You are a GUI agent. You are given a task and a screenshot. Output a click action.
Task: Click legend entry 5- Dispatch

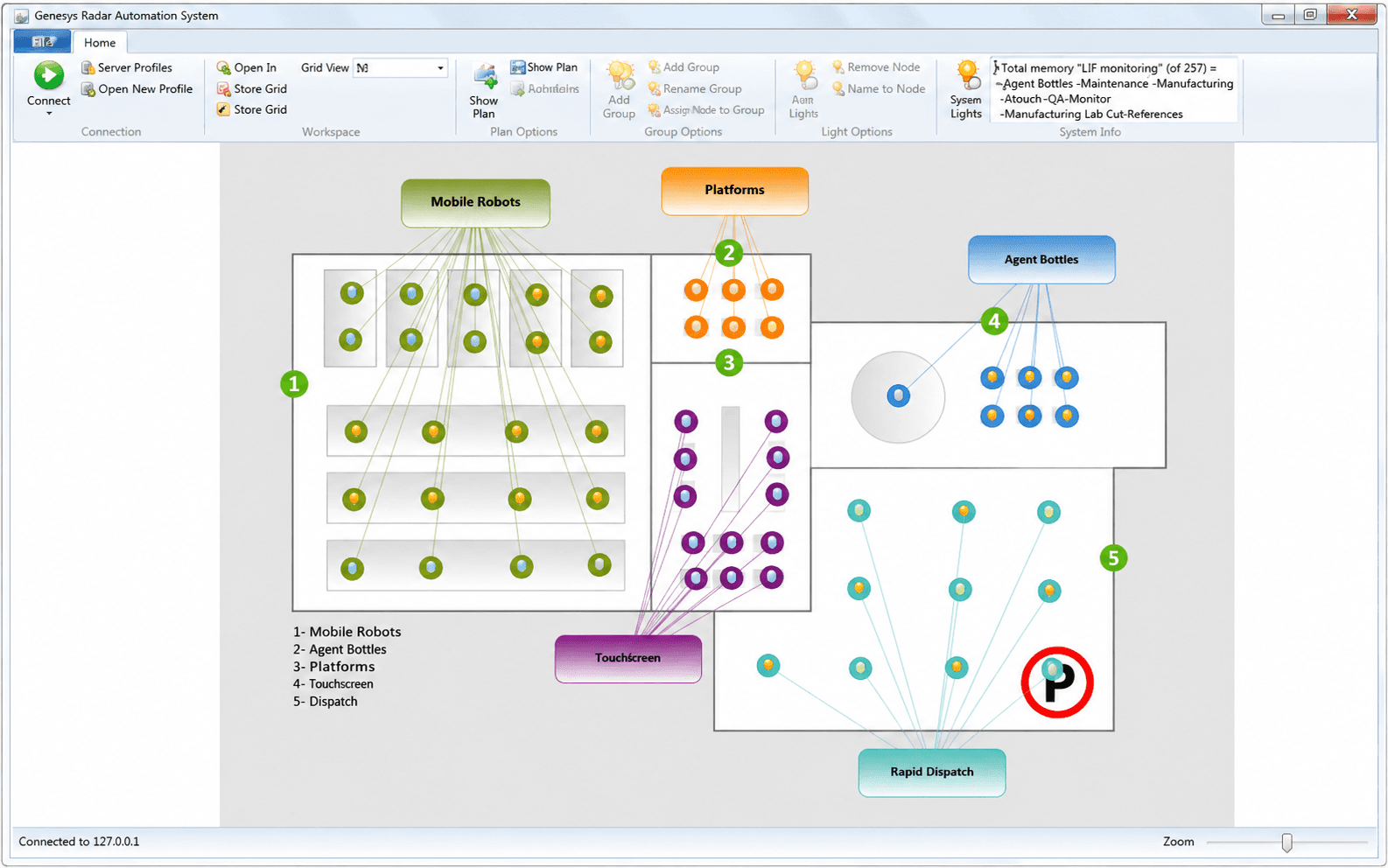[x=325, y=702]
